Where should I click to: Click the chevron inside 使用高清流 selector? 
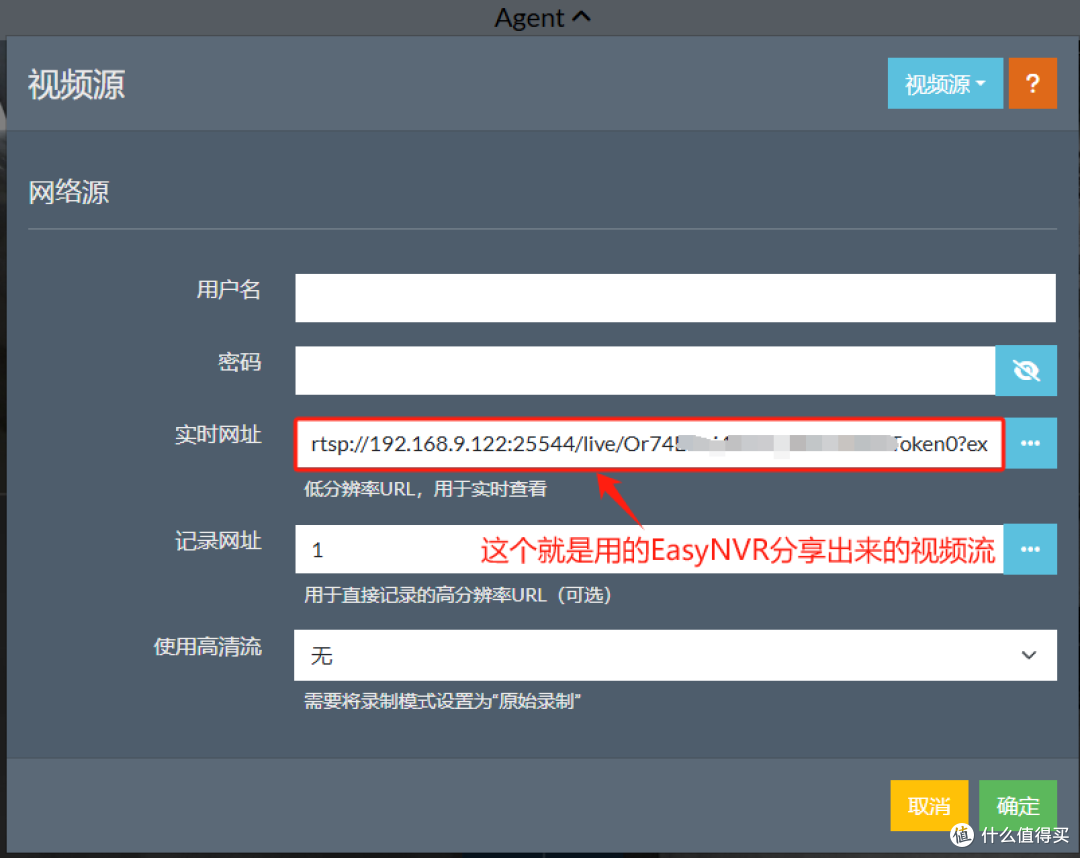coord(1029,655)
